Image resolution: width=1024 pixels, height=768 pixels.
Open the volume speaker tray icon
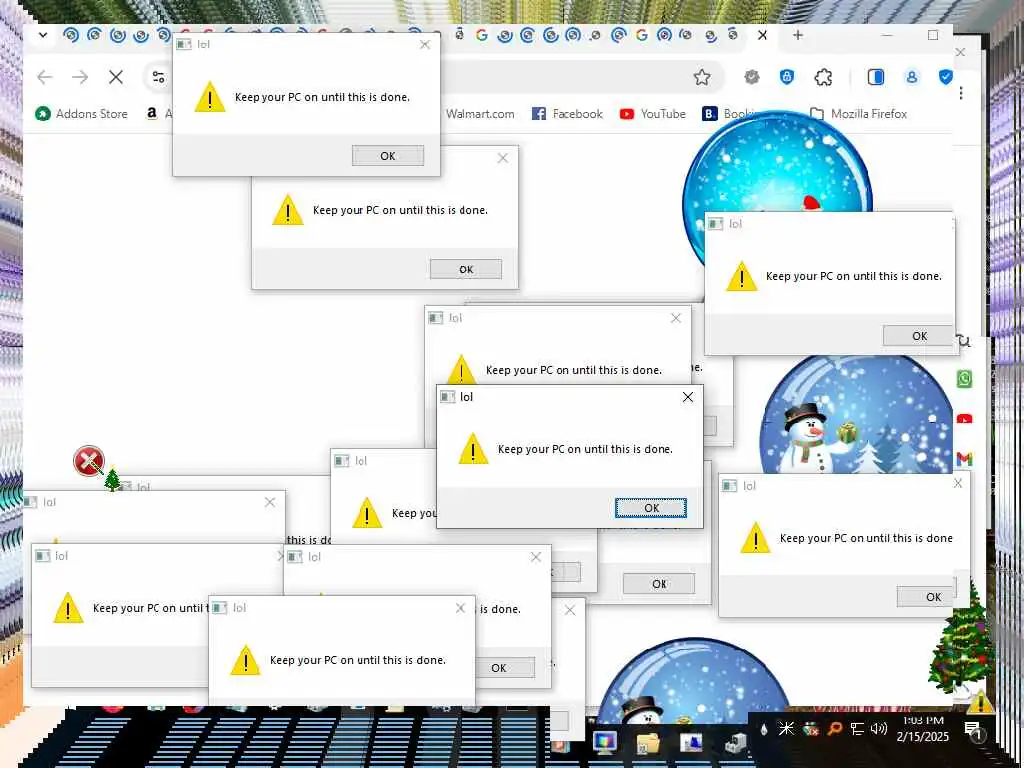pos(879,729)
